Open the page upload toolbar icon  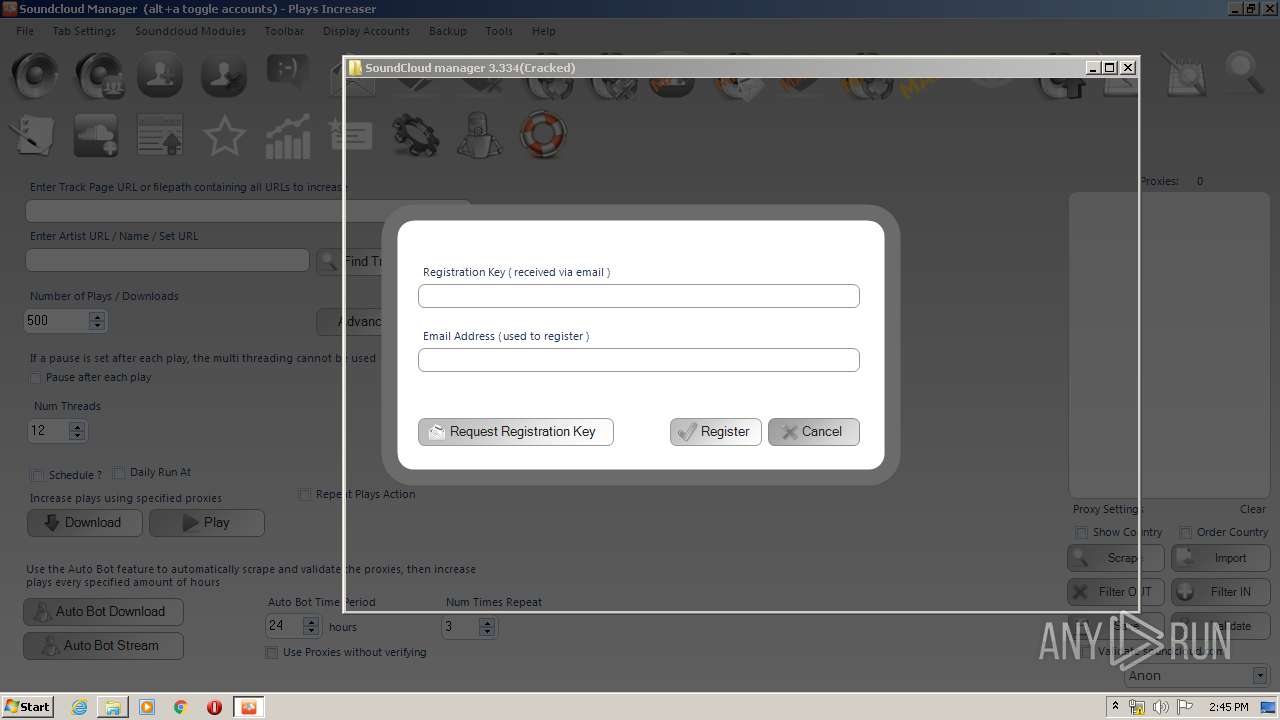pos(160,136)
